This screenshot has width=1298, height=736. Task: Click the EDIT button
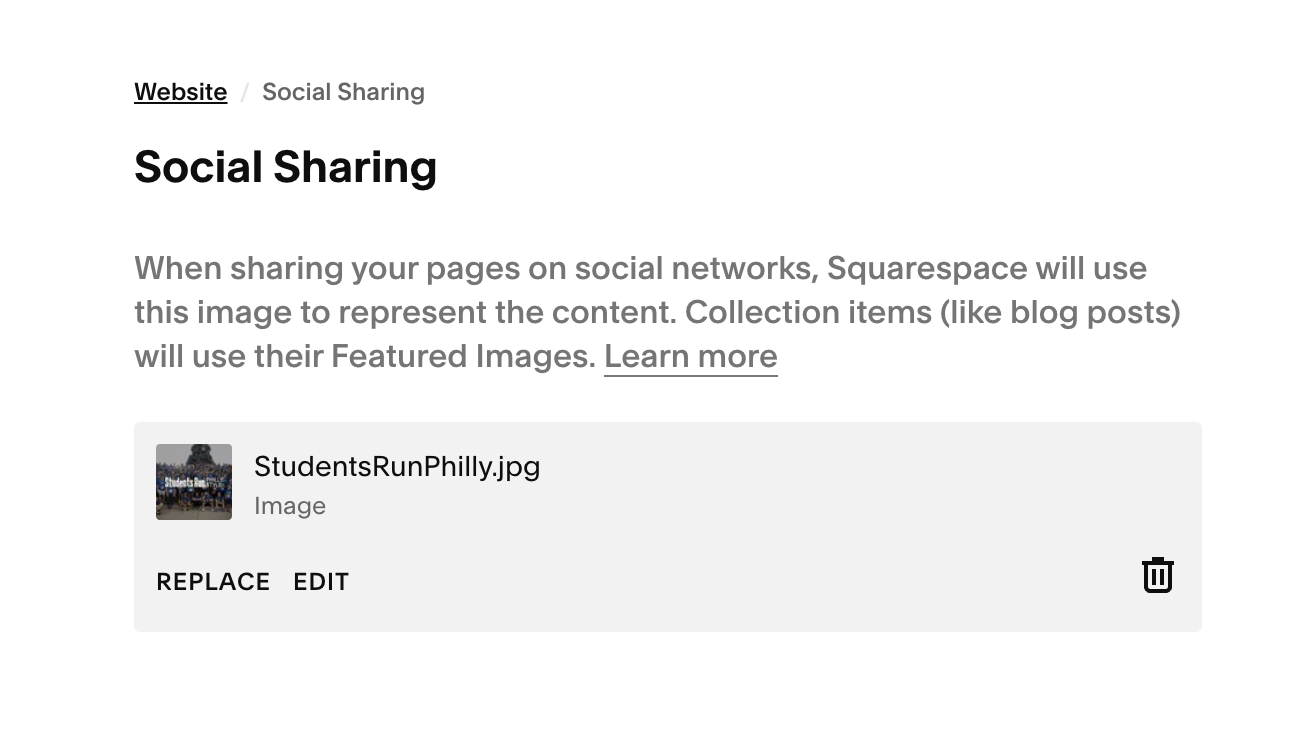321,582
